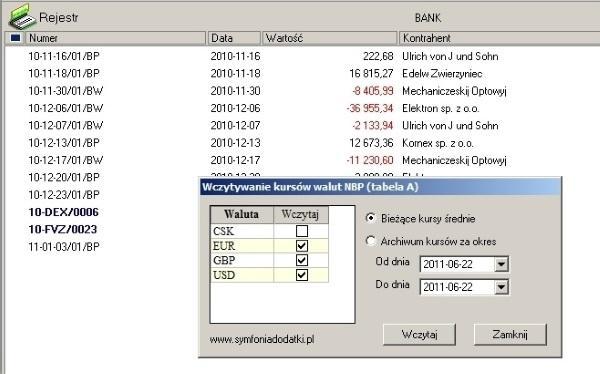This screenshot has height=374, width=600.
Task: Select row 10-12-06/01/BW
Action: [x=66, y=108]
